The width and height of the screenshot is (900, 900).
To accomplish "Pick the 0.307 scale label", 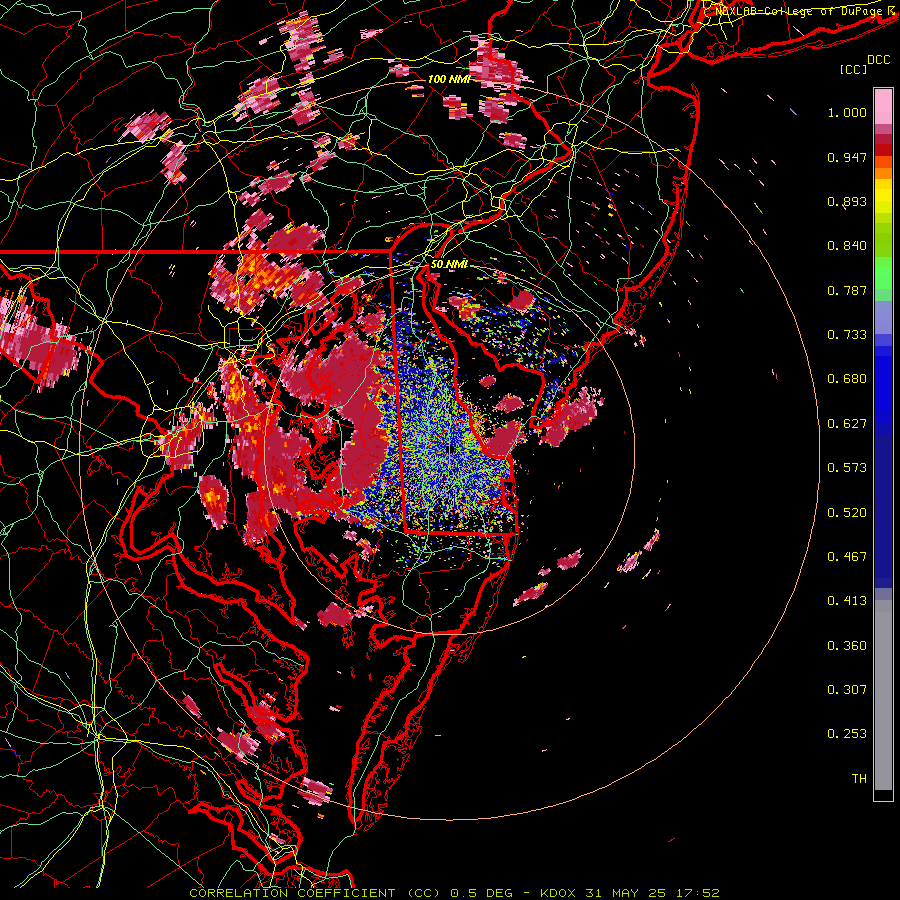I will click(x=847, y=690).
